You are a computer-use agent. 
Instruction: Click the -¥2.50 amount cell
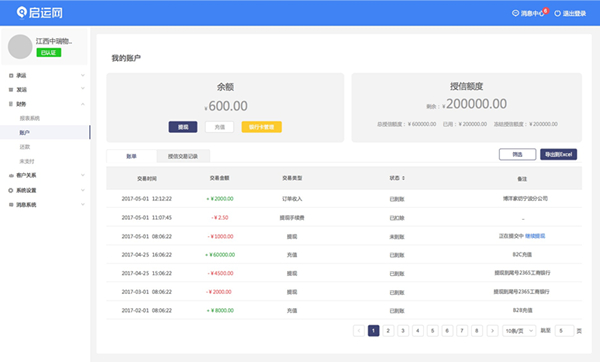(220, 217)
